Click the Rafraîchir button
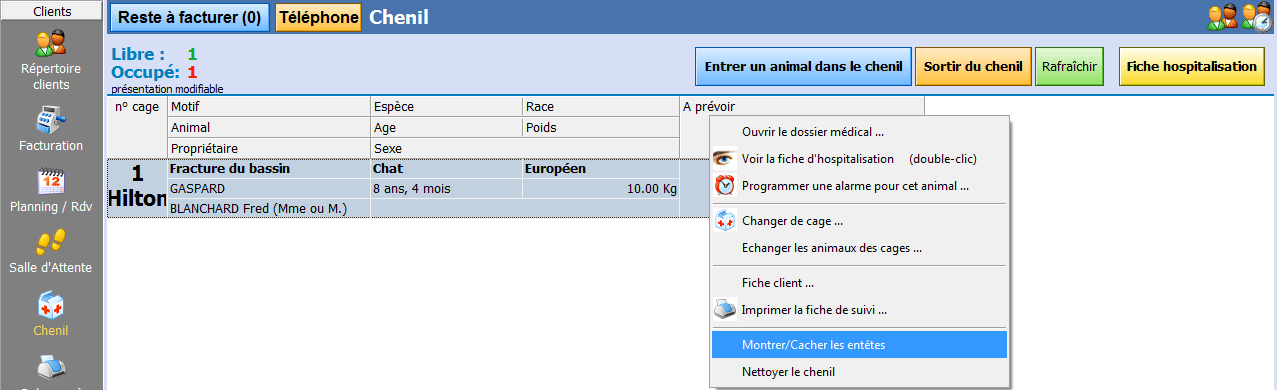The height and width of the screenshot is (390, 1277). 1069,66
